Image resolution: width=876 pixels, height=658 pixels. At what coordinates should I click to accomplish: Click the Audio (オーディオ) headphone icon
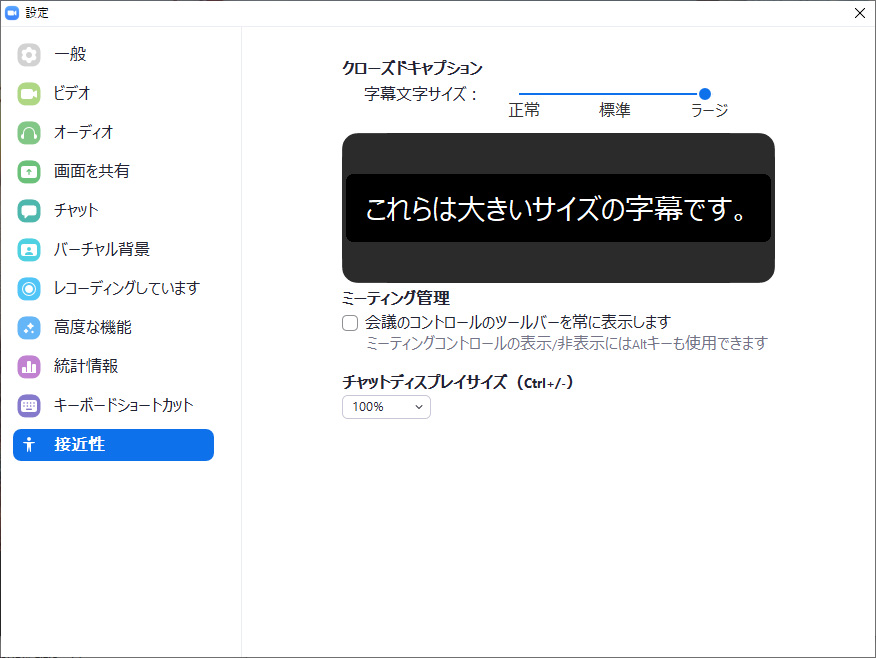29,133
